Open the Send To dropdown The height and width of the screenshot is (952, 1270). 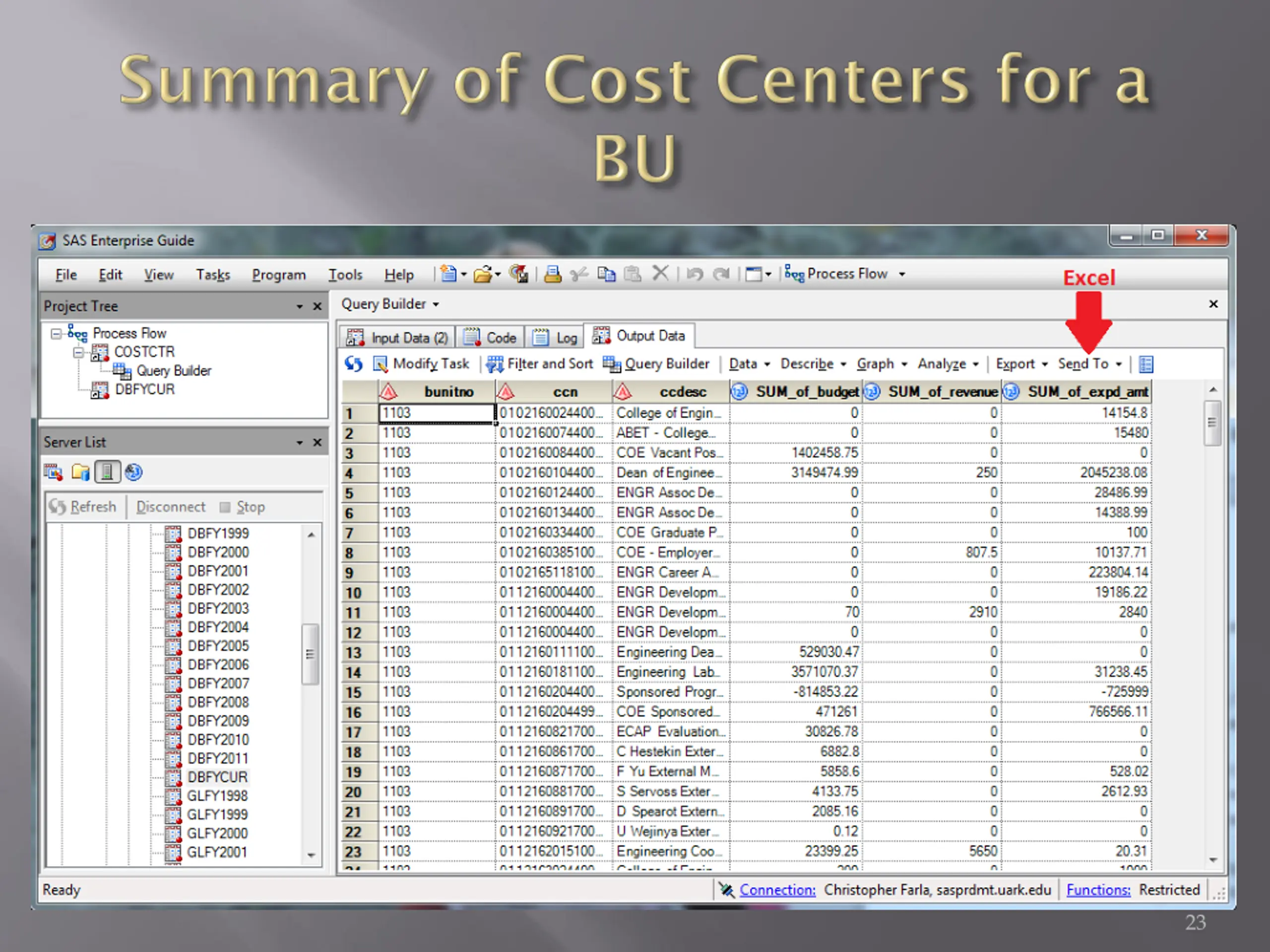pos(1089,364)
